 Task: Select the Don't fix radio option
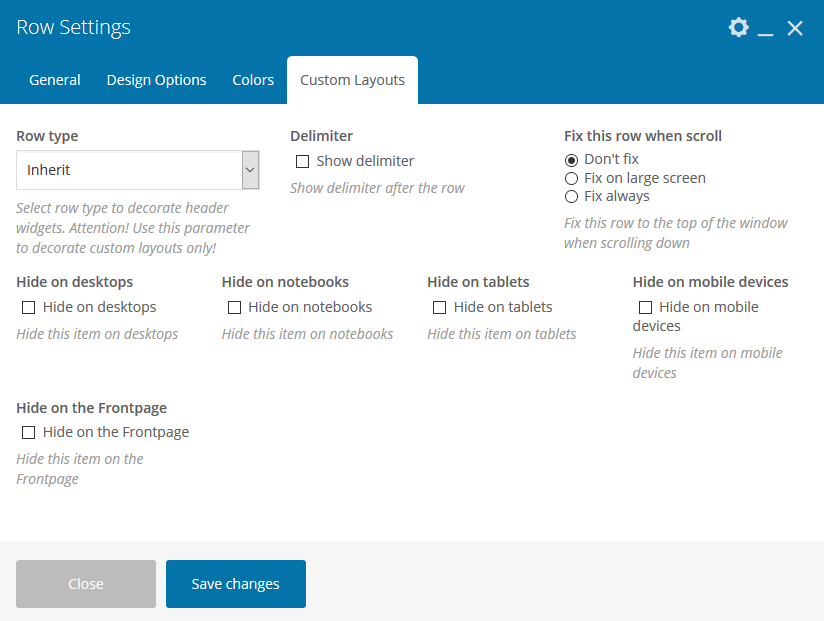[571, 160]
